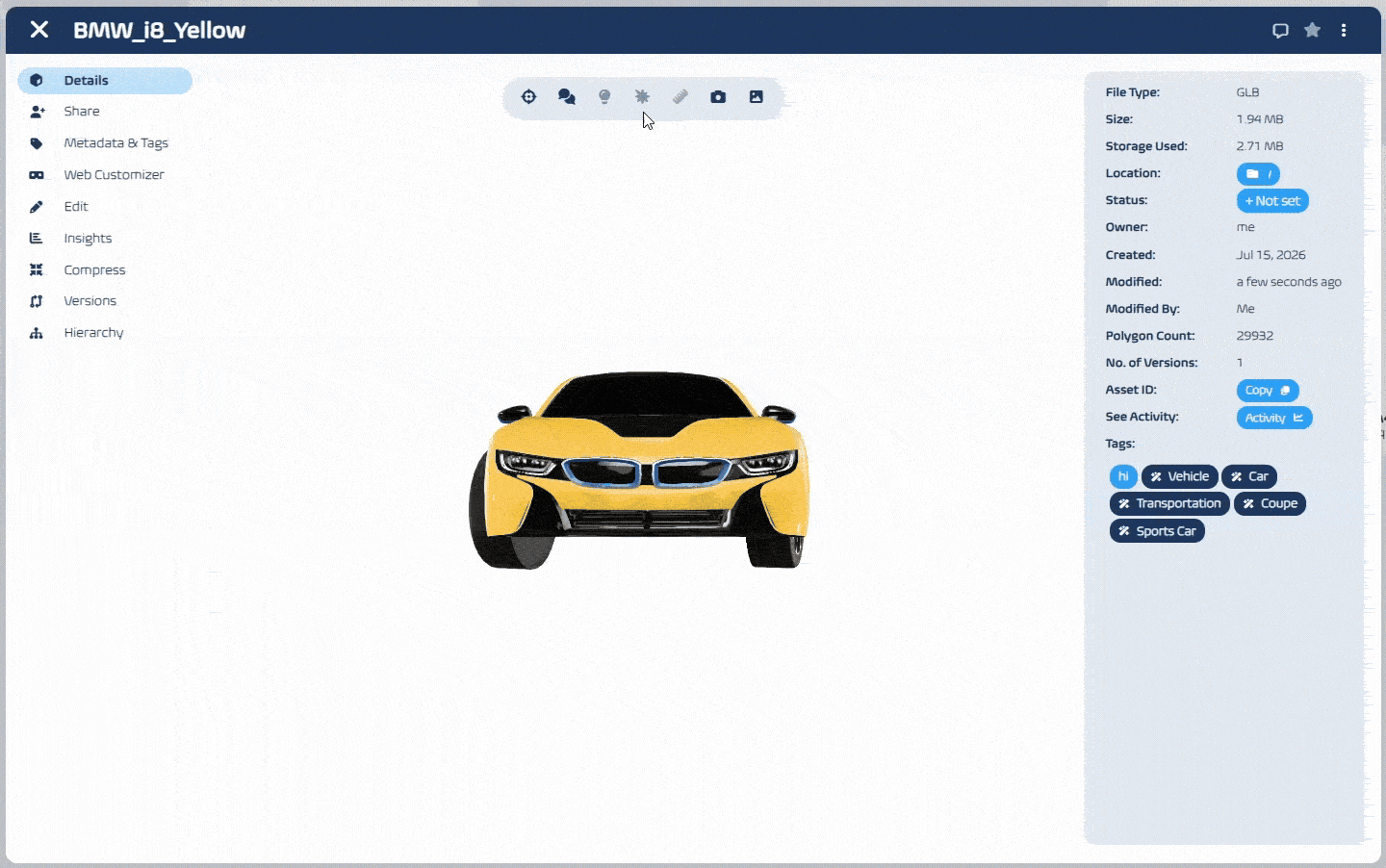The width and height of the screenshot is (1386, 868).
Task: Set status via the Not set button
Action: pos(1272,201)
